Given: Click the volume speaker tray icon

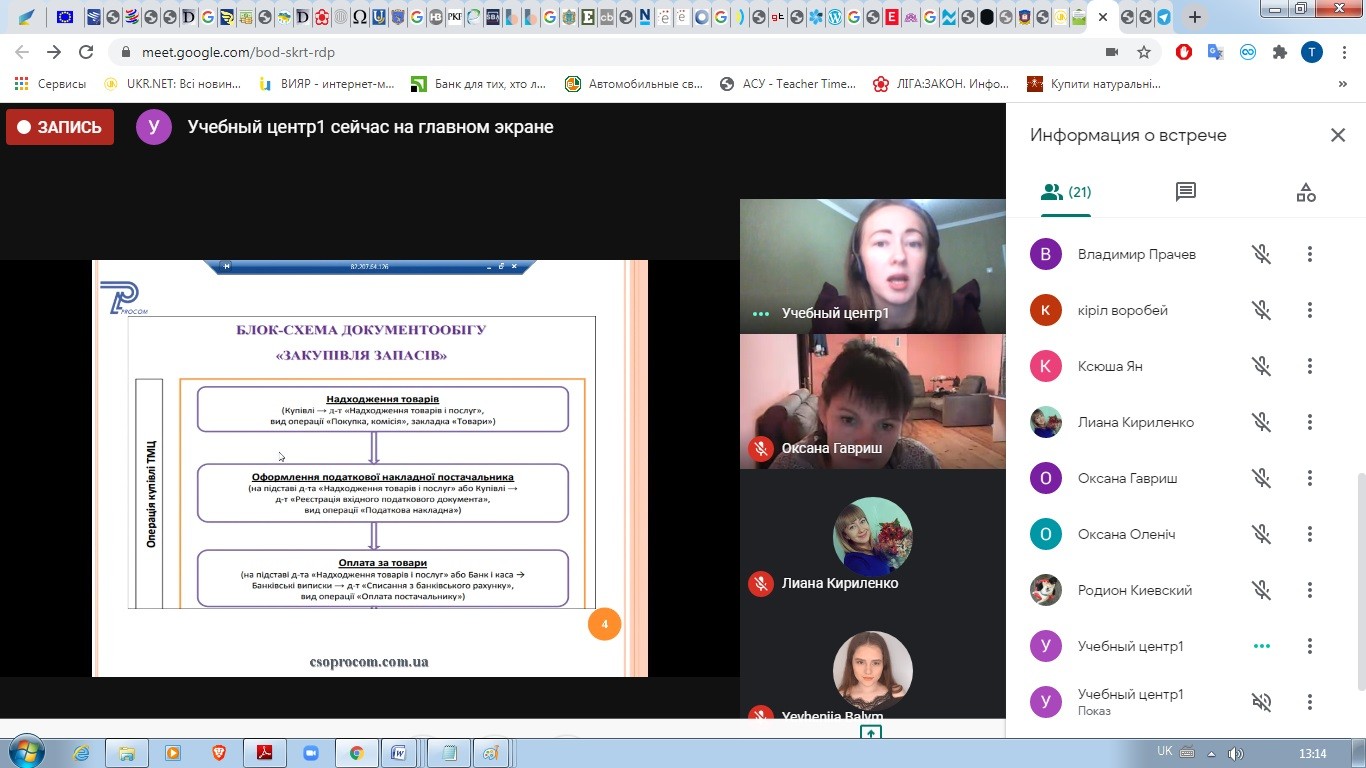Looking at the screenshot, I should coord(1236,753).
